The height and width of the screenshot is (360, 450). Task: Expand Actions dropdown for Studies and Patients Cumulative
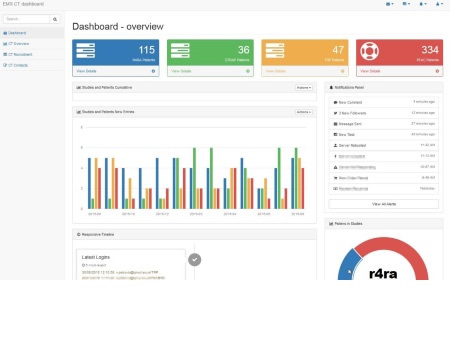304,88
